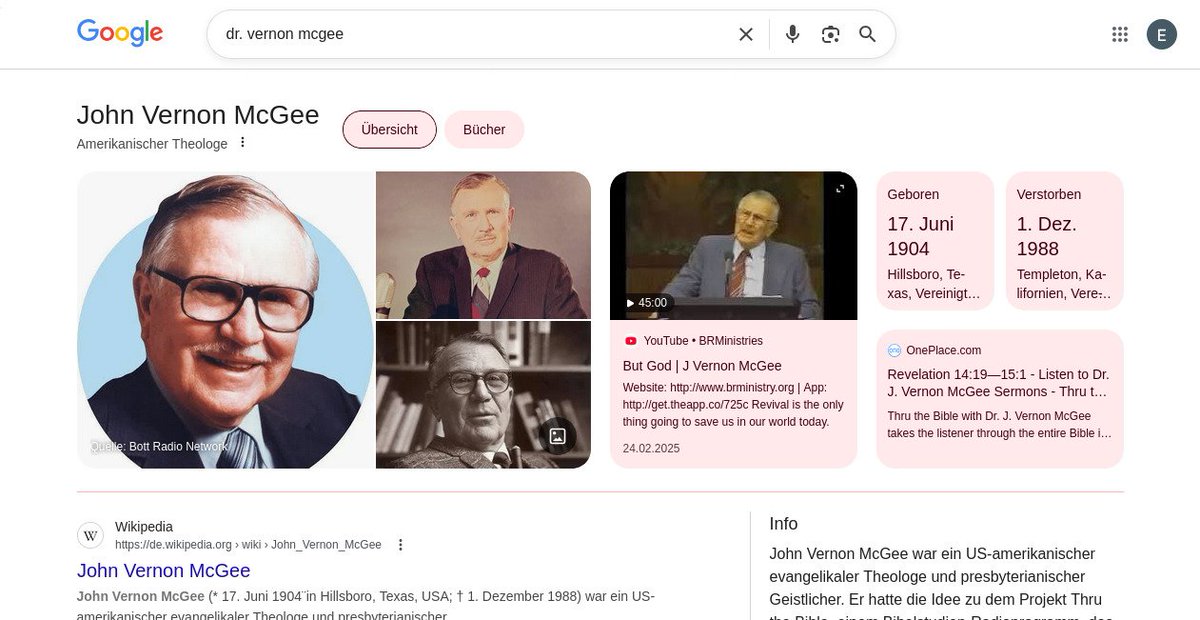Click the Quelle: Bott Radio Network caption
This screenshot has height=620, width=1200.
pos(159,447)
